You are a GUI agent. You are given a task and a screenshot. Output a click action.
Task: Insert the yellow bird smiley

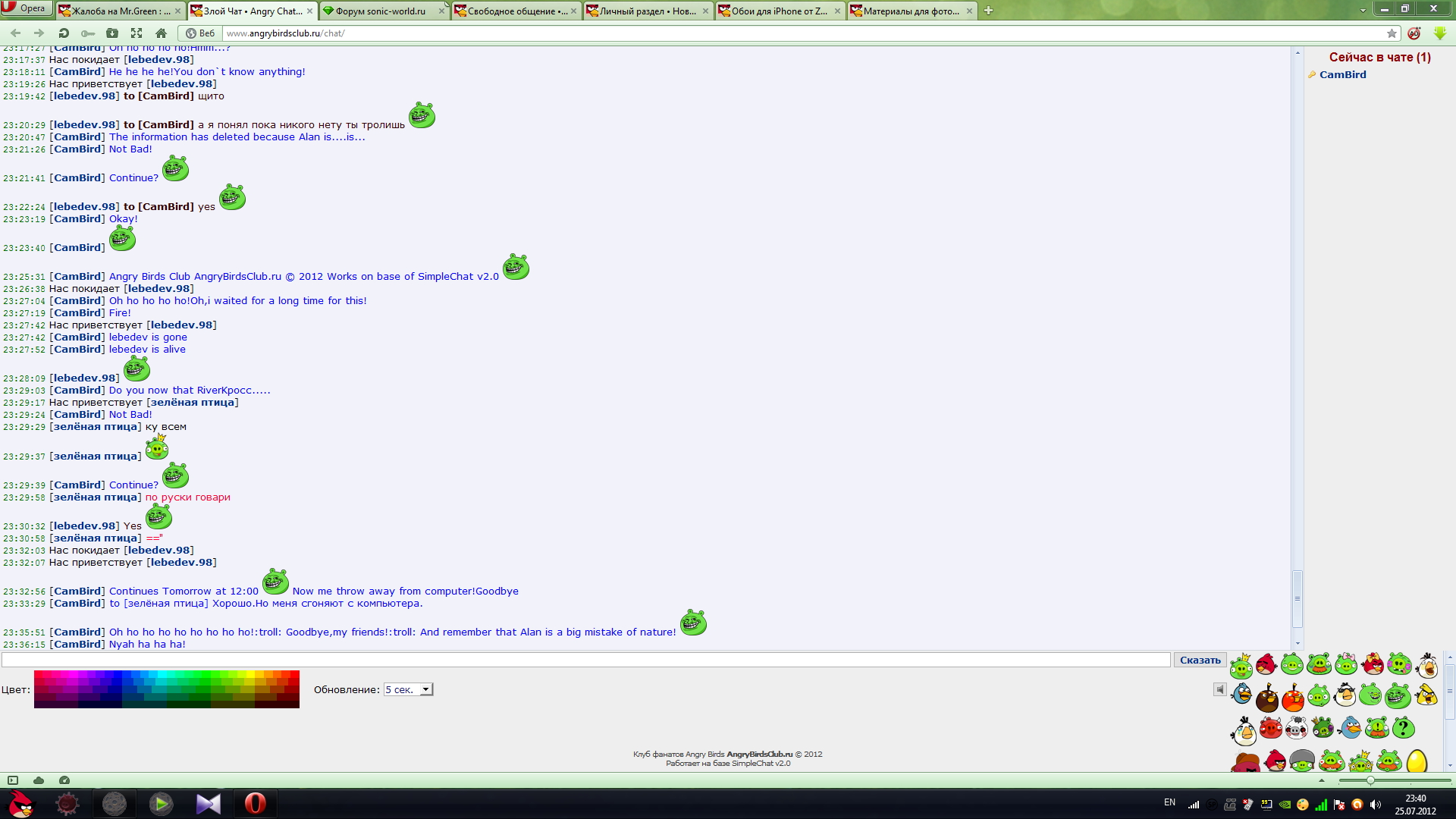1426,695
